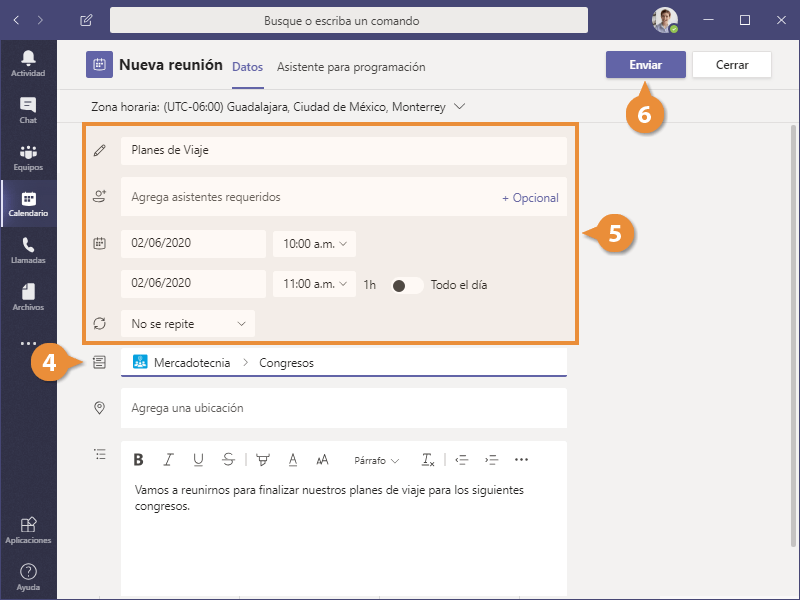Go to Equipos in the sidebar
The image size is (800, 600).
click(28, 157)
